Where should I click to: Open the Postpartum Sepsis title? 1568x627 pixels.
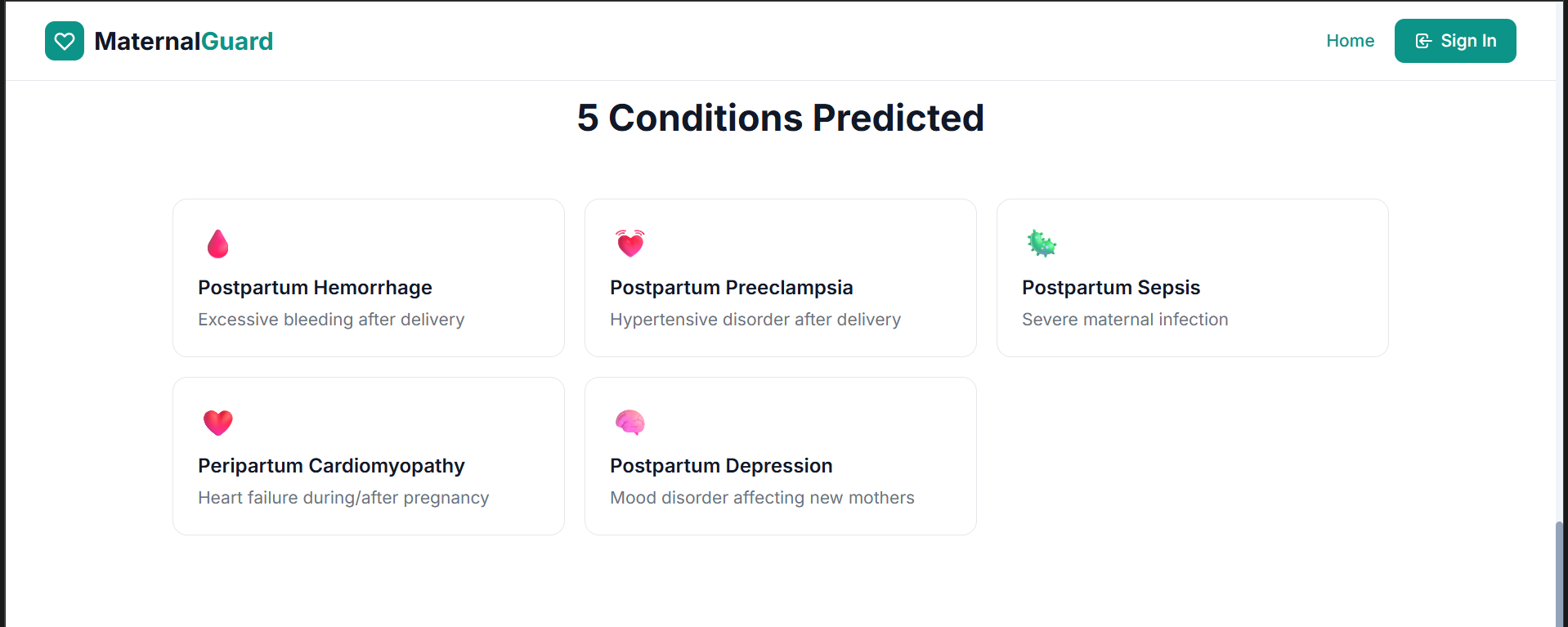pyautogui.click(x=1110, y=288)
